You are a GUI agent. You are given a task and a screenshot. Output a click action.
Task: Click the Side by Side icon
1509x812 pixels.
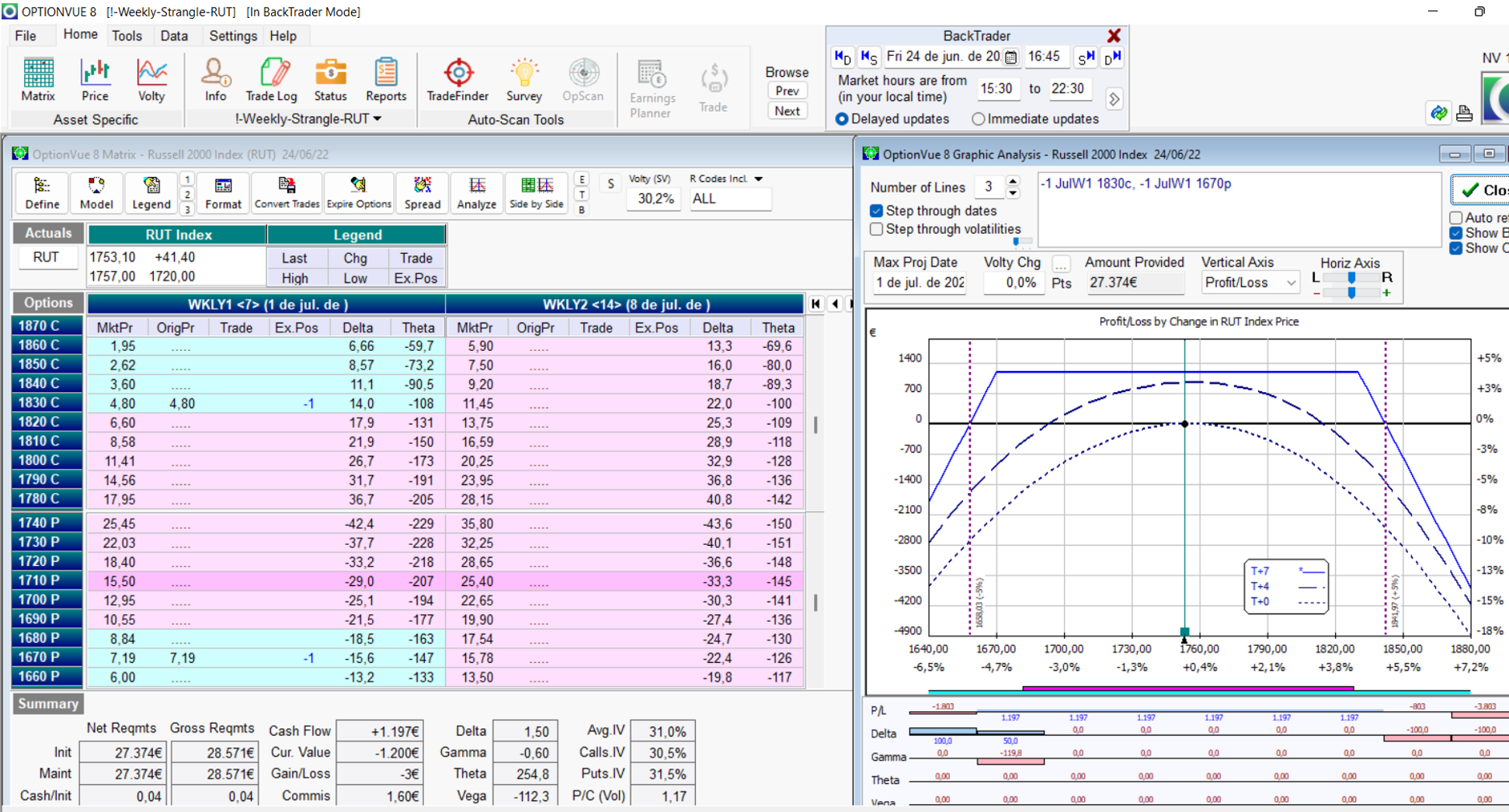[x=536, y=193]
